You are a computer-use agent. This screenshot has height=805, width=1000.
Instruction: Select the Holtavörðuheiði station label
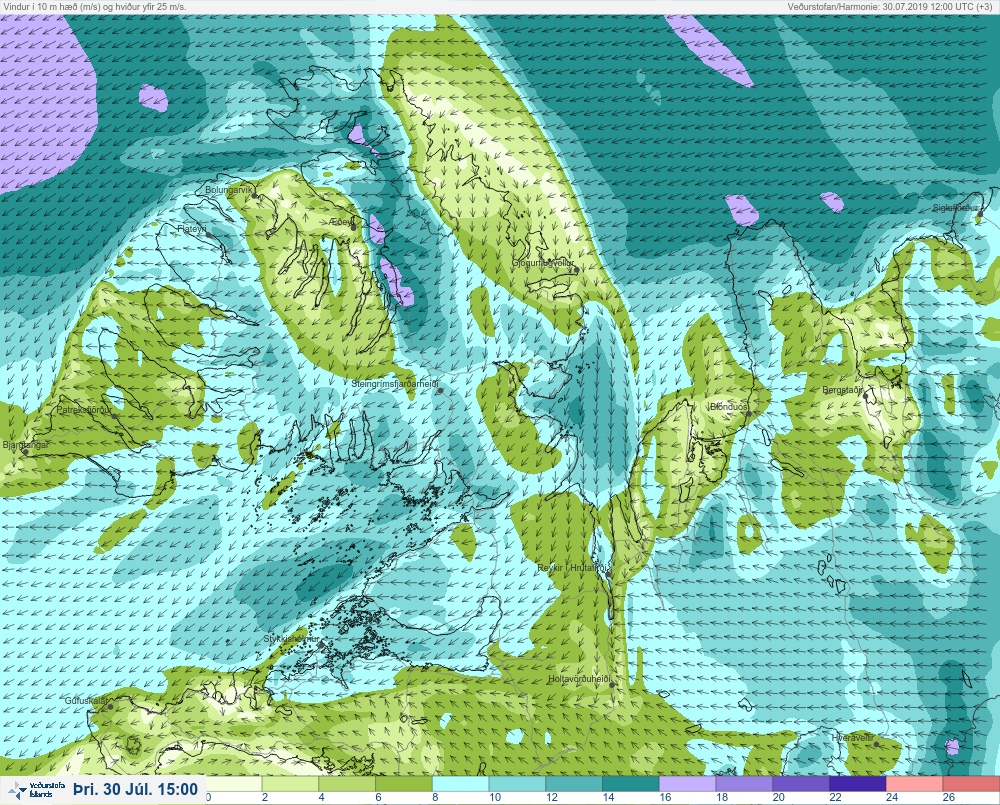click(x=580, y=679)
